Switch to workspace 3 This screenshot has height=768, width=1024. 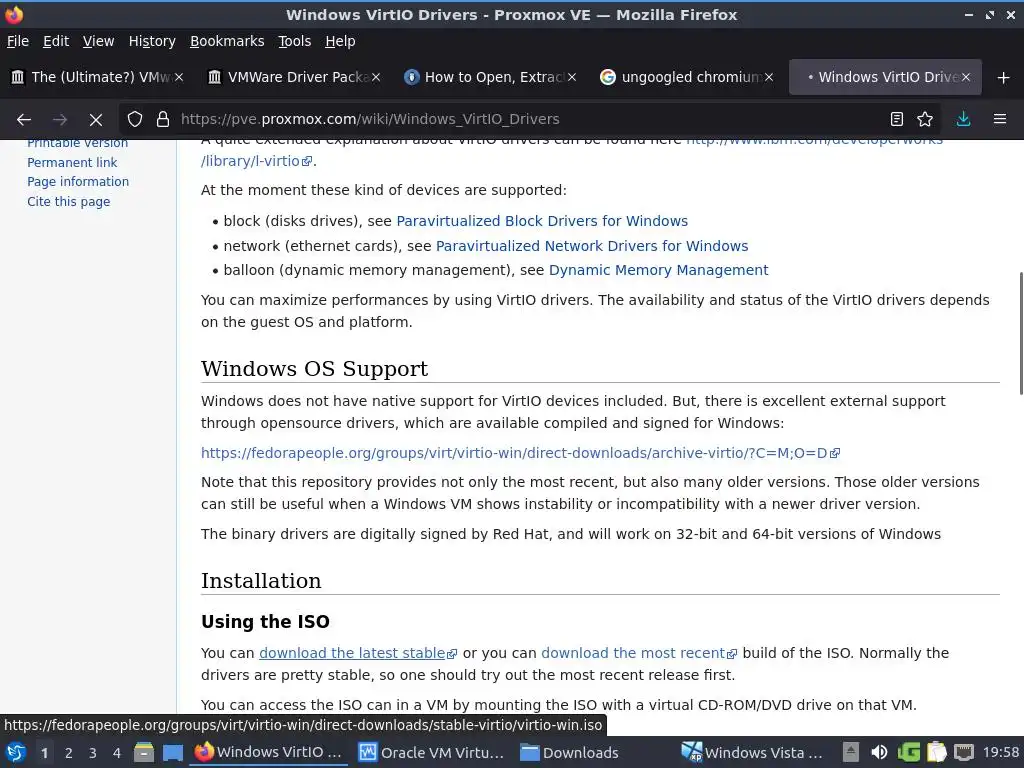[x=93, y=753]
